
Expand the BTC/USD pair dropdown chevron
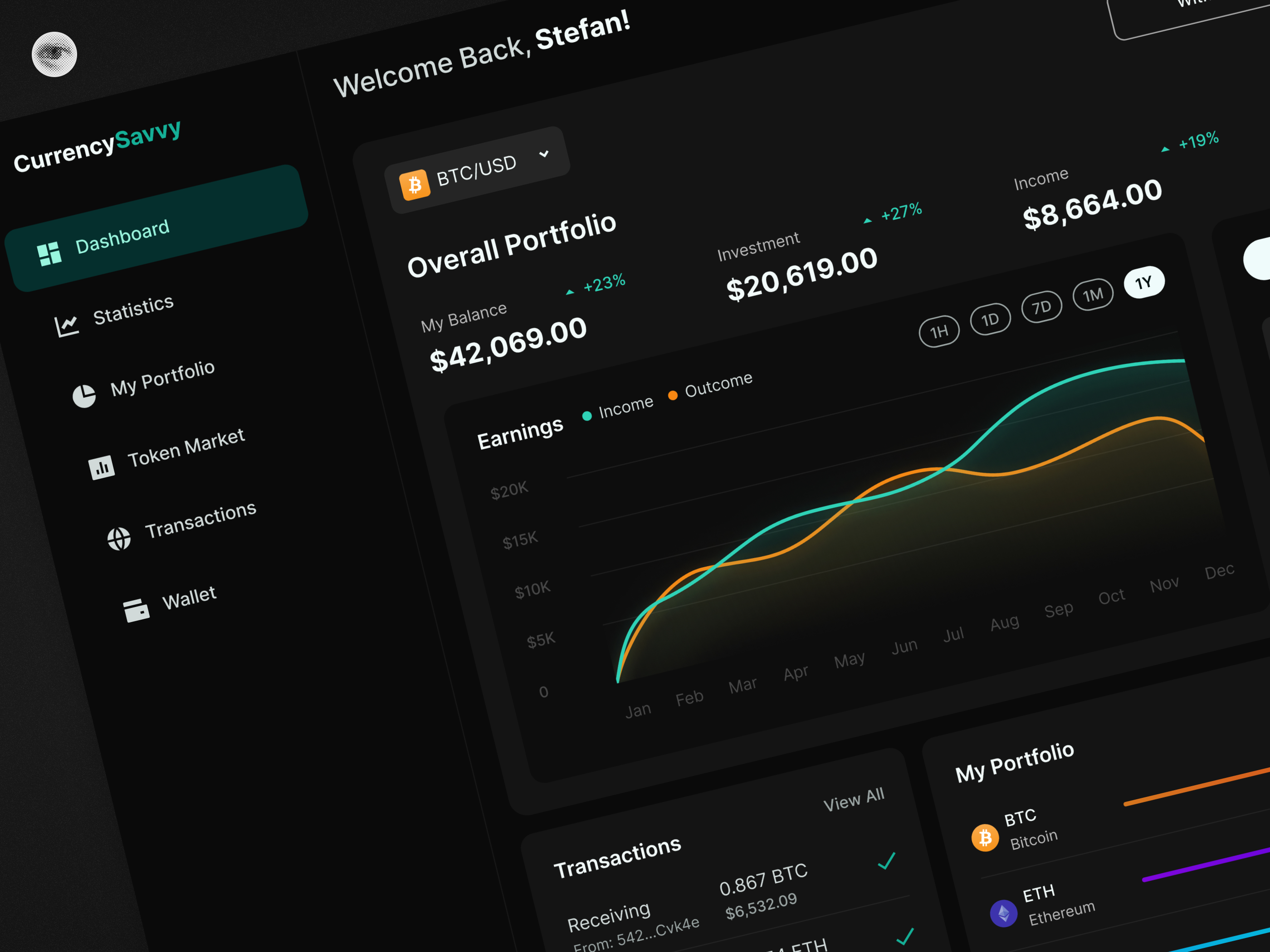[x=544, y=154]
